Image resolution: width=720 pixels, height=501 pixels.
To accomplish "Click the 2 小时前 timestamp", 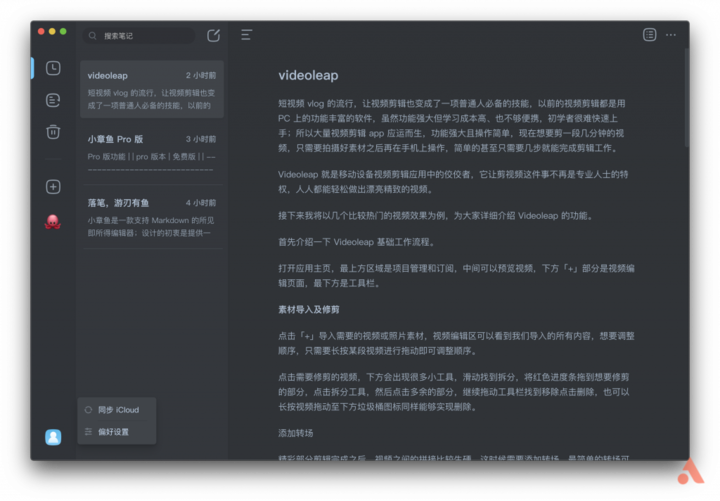I will click(x=201, y=75).
